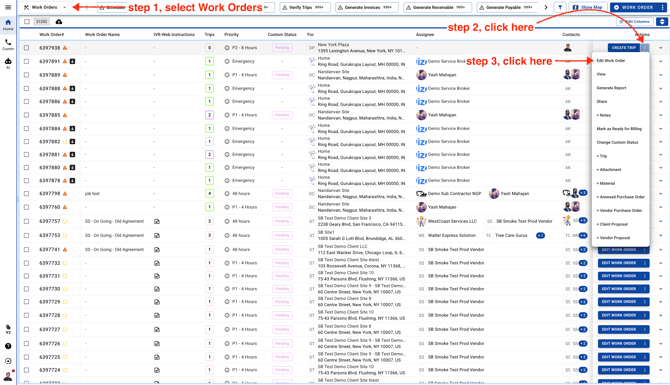Click trips count badge for order 6397798

(209, 194)
